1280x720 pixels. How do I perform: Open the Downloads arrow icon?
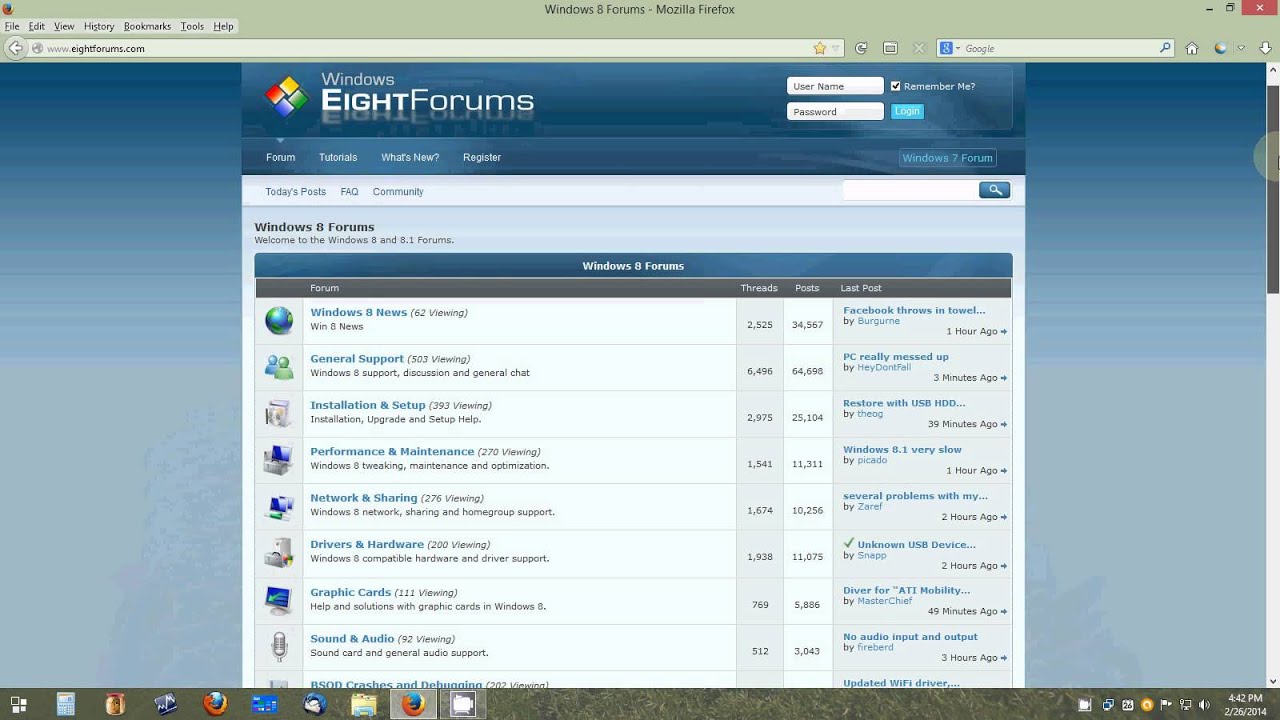pos(1266,48)
